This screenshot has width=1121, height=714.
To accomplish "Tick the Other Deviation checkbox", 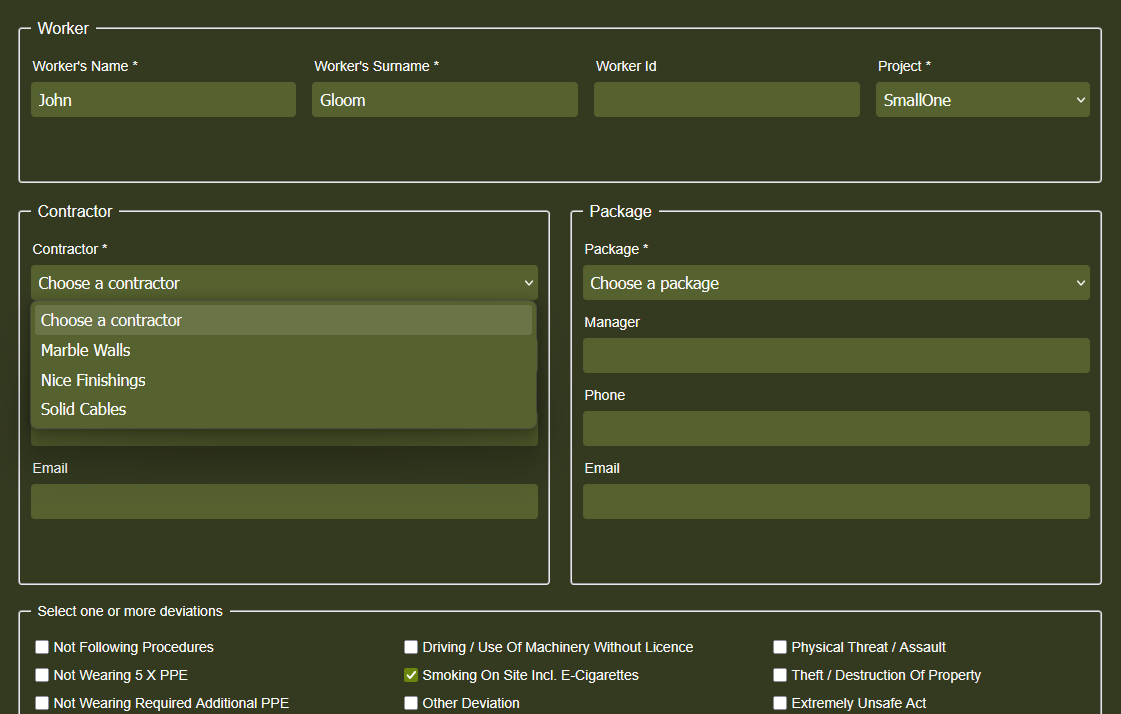I will (411, 703).
